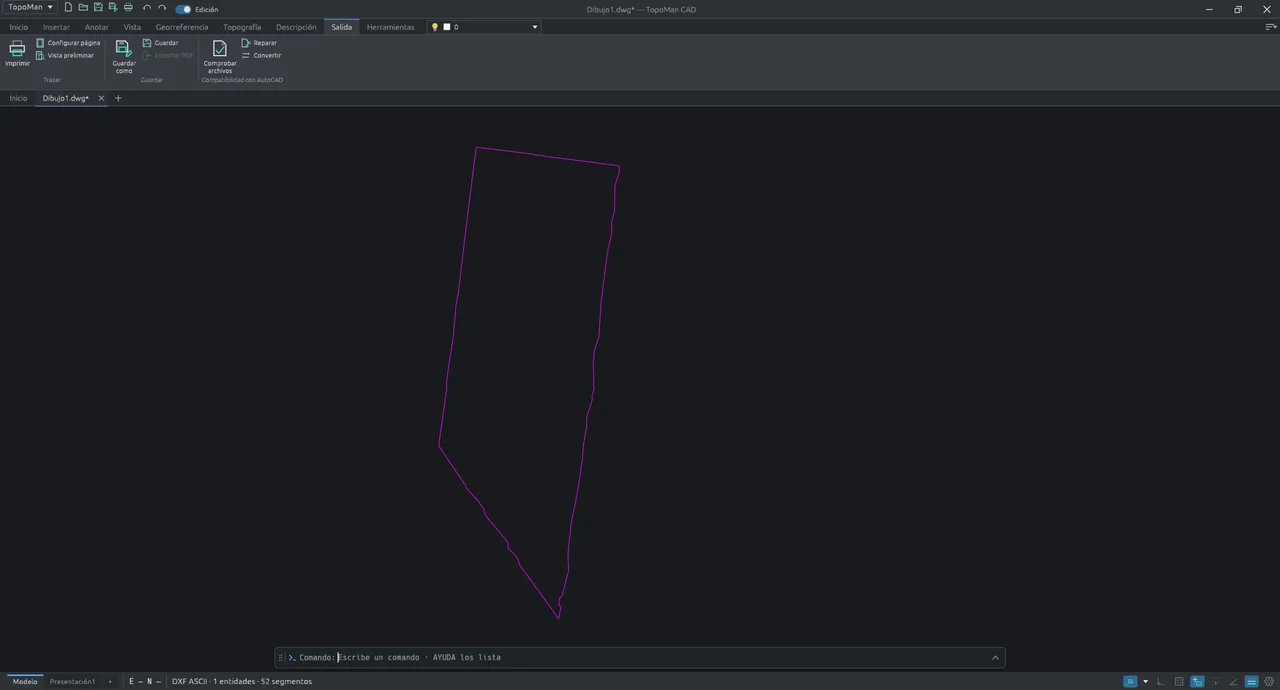Open Vista preliminar print preview
Image resolution: width=1280 pixels, height=690 pixels.
(65, 55)
